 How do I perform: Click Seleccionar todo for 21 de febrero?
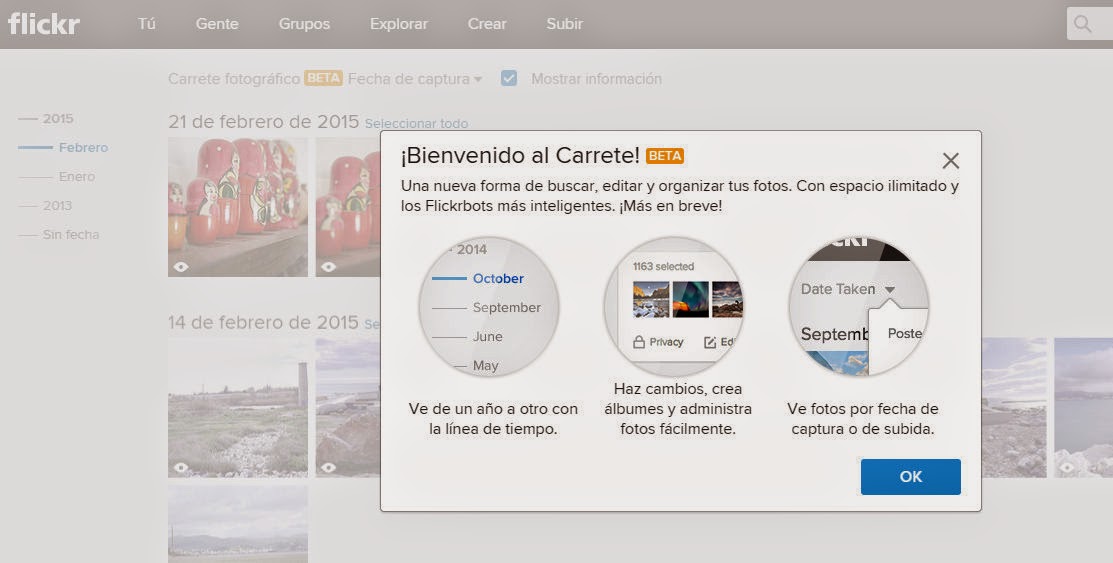(x=416, y=124)
